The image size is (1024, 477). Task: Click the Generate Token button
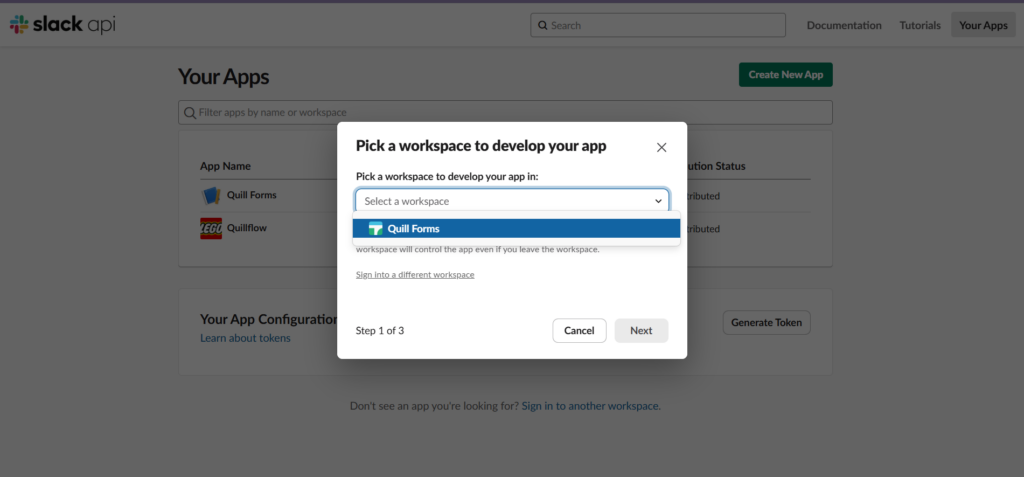pyautogui.click(x=767, y=323)
